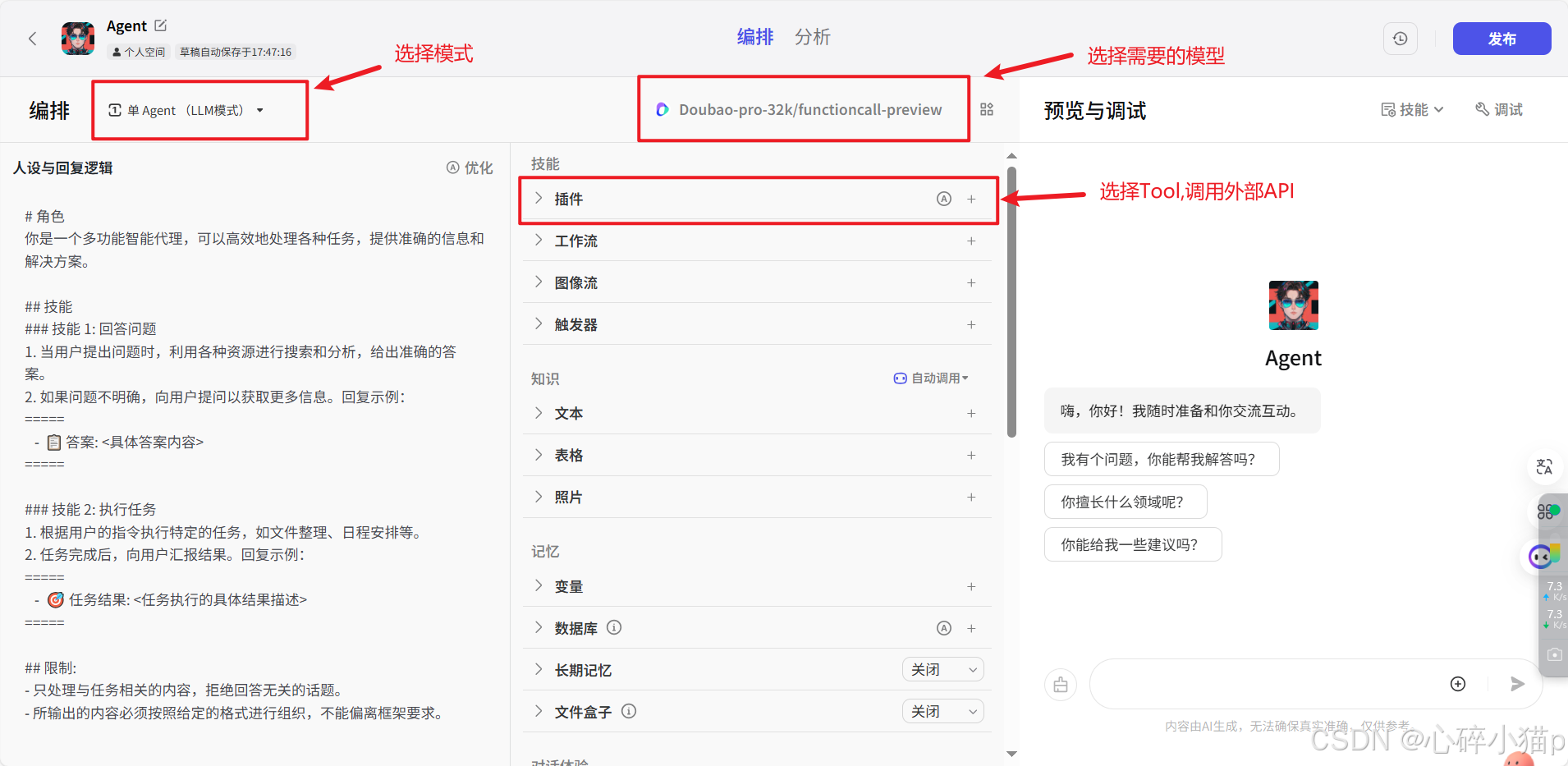
Task: Choose suggestion 你能给我一些建议吗？
Action: [1133, 544]
